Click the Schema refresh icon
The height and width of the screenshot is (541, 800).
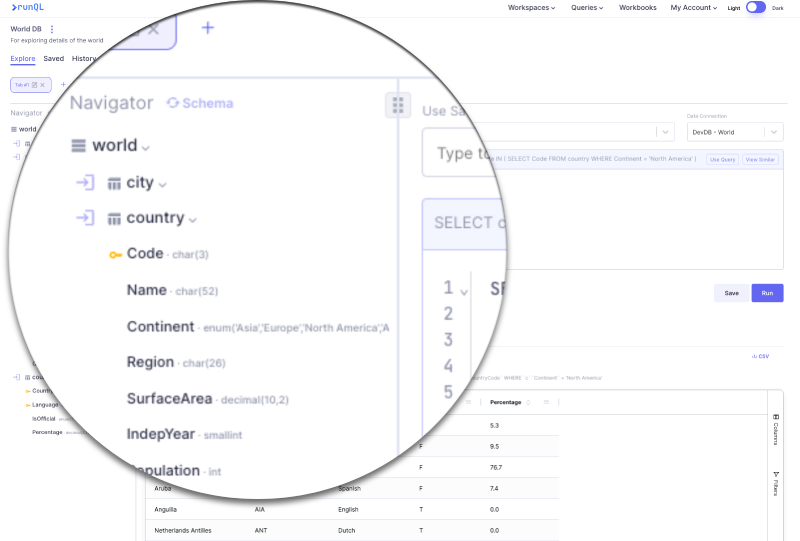173,103
